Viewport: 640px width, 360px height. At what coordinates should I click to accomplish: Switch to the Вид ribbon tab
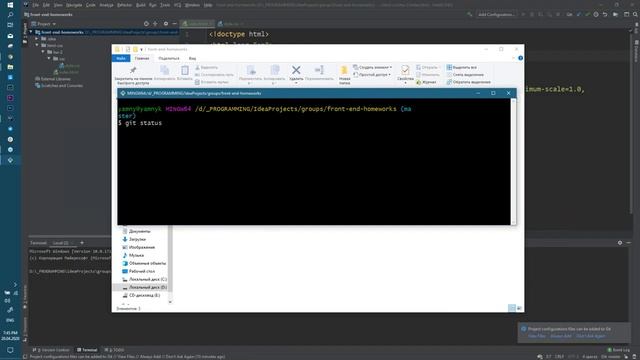tap(192, 58)
